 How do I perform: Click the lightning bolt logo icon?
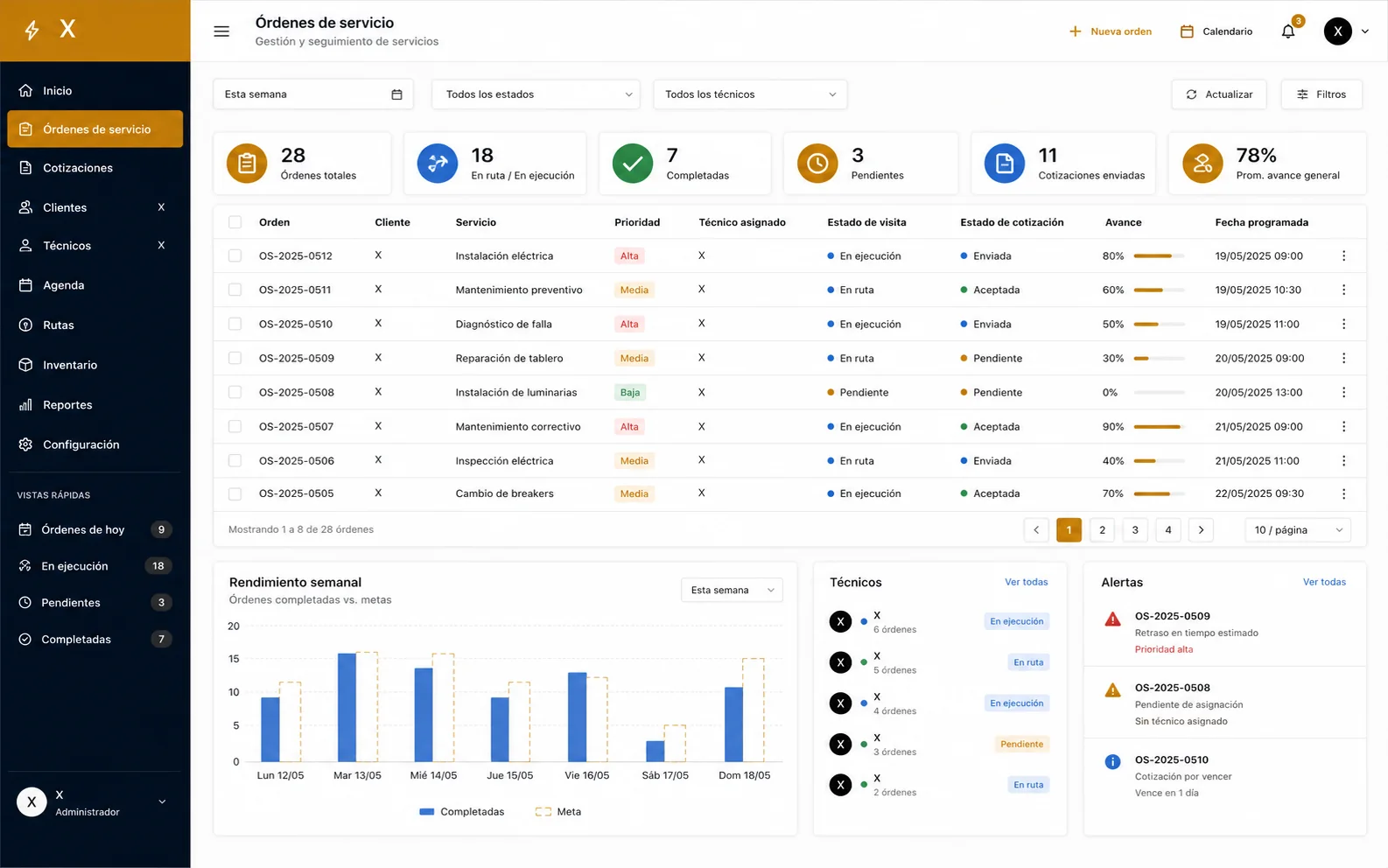click(x=32, y=31)
